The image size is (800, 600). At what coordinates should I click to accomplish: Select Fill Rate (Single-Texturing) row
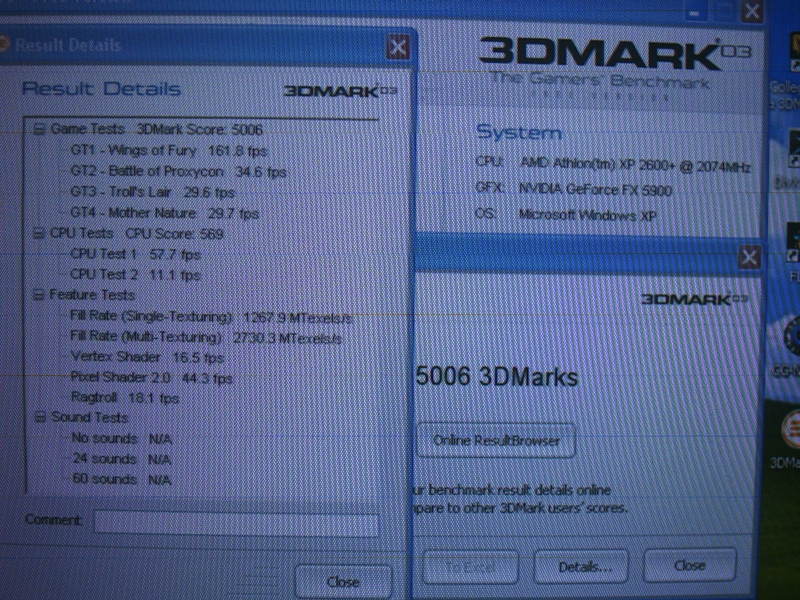pyautogui.click(x=211, y=317)
